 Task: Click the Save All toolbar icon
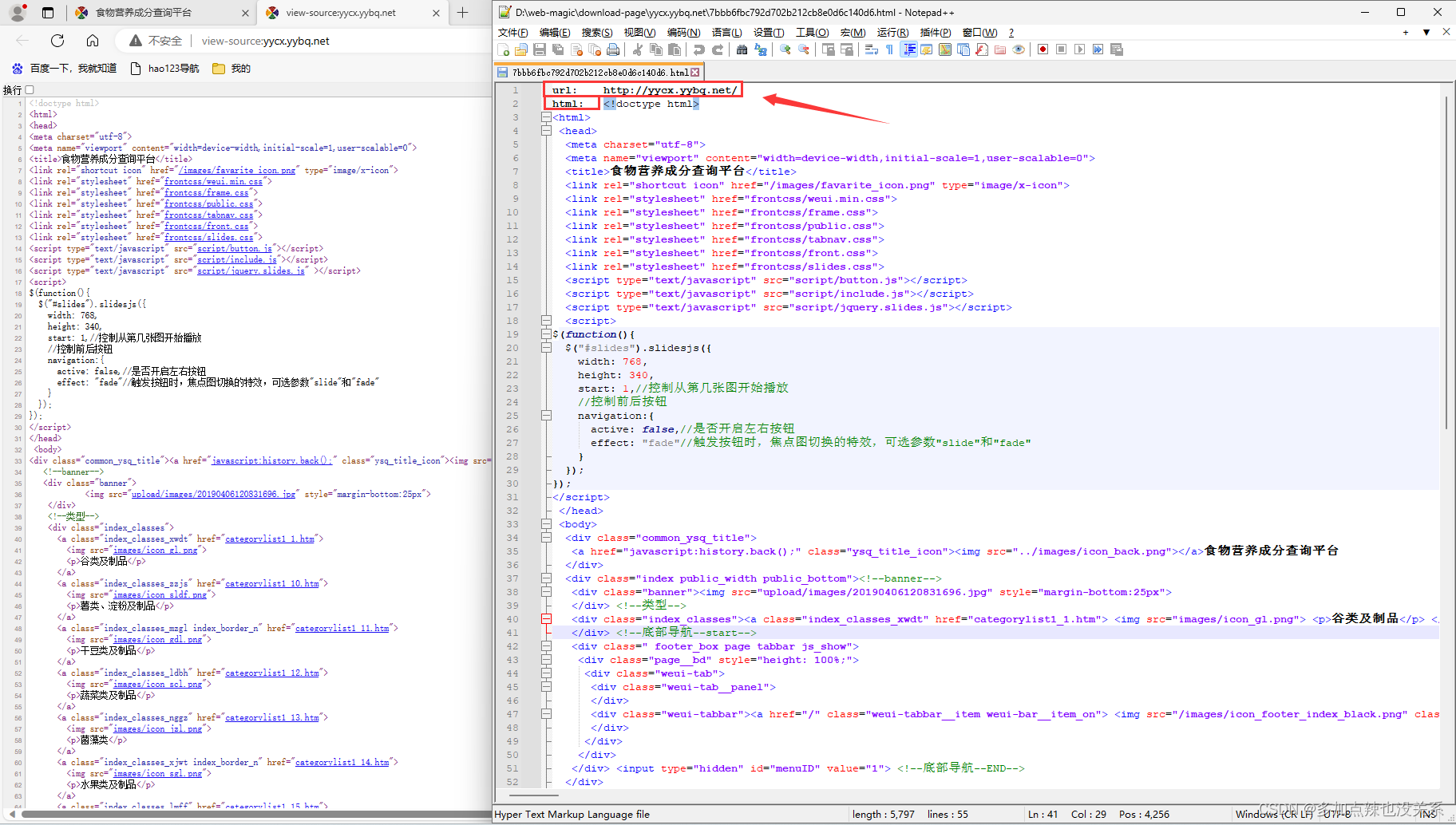pyautogui.click(x=558, y=49)
